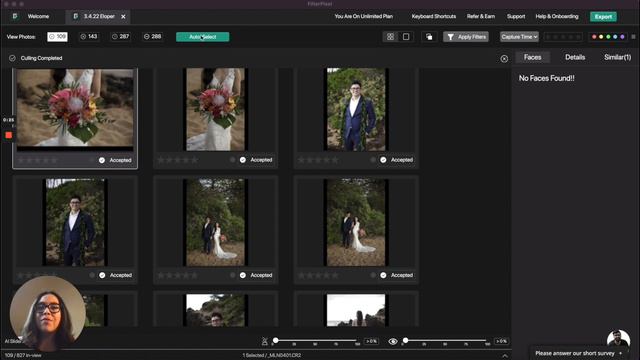Screen dimensions: 640x360
Task: Click the plus on short survey prompt
Action: point(621,353)
